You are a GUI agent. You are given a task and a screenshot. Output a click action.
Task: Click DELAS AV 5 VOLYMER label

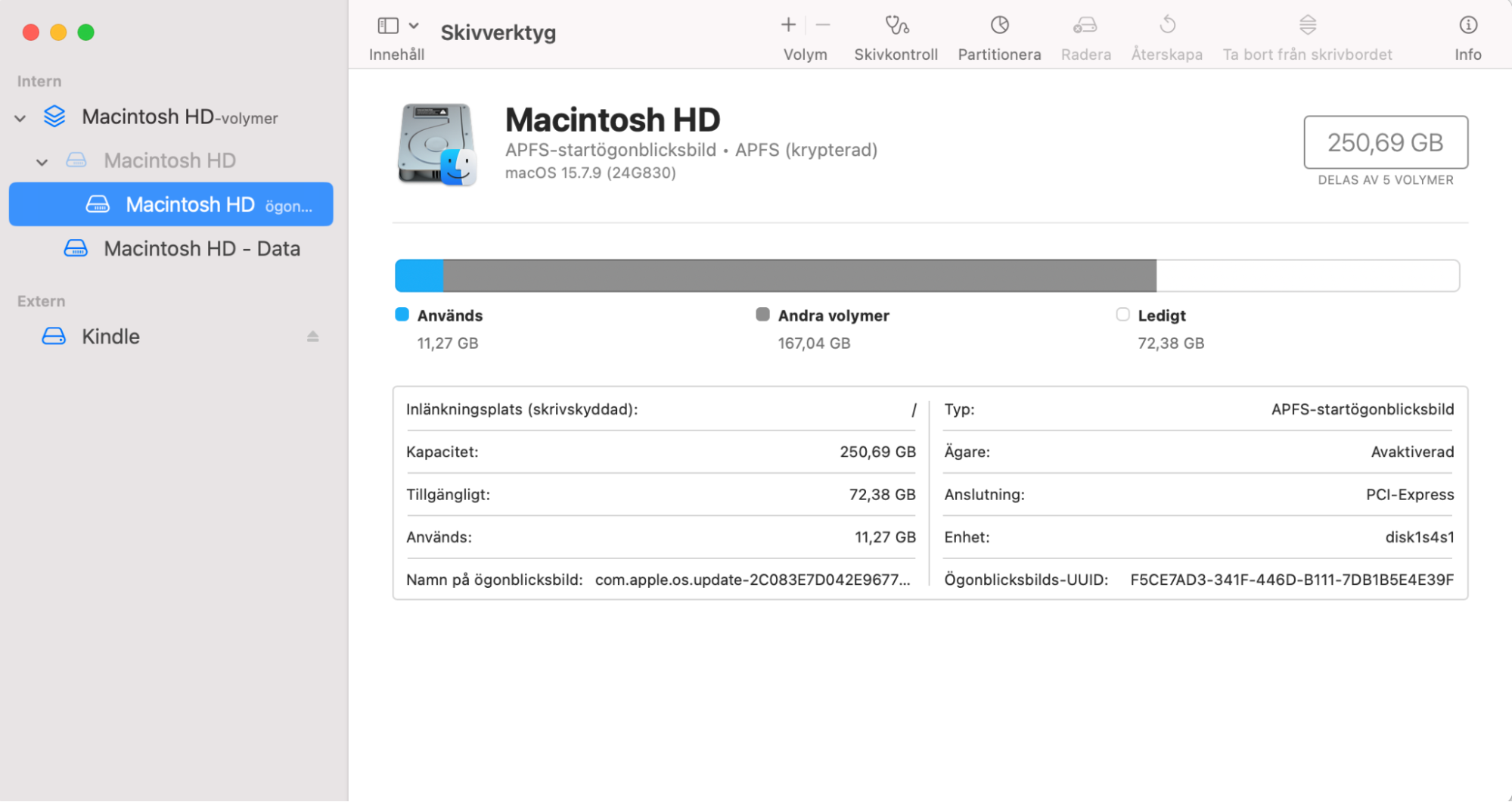tap(1385, 180)
